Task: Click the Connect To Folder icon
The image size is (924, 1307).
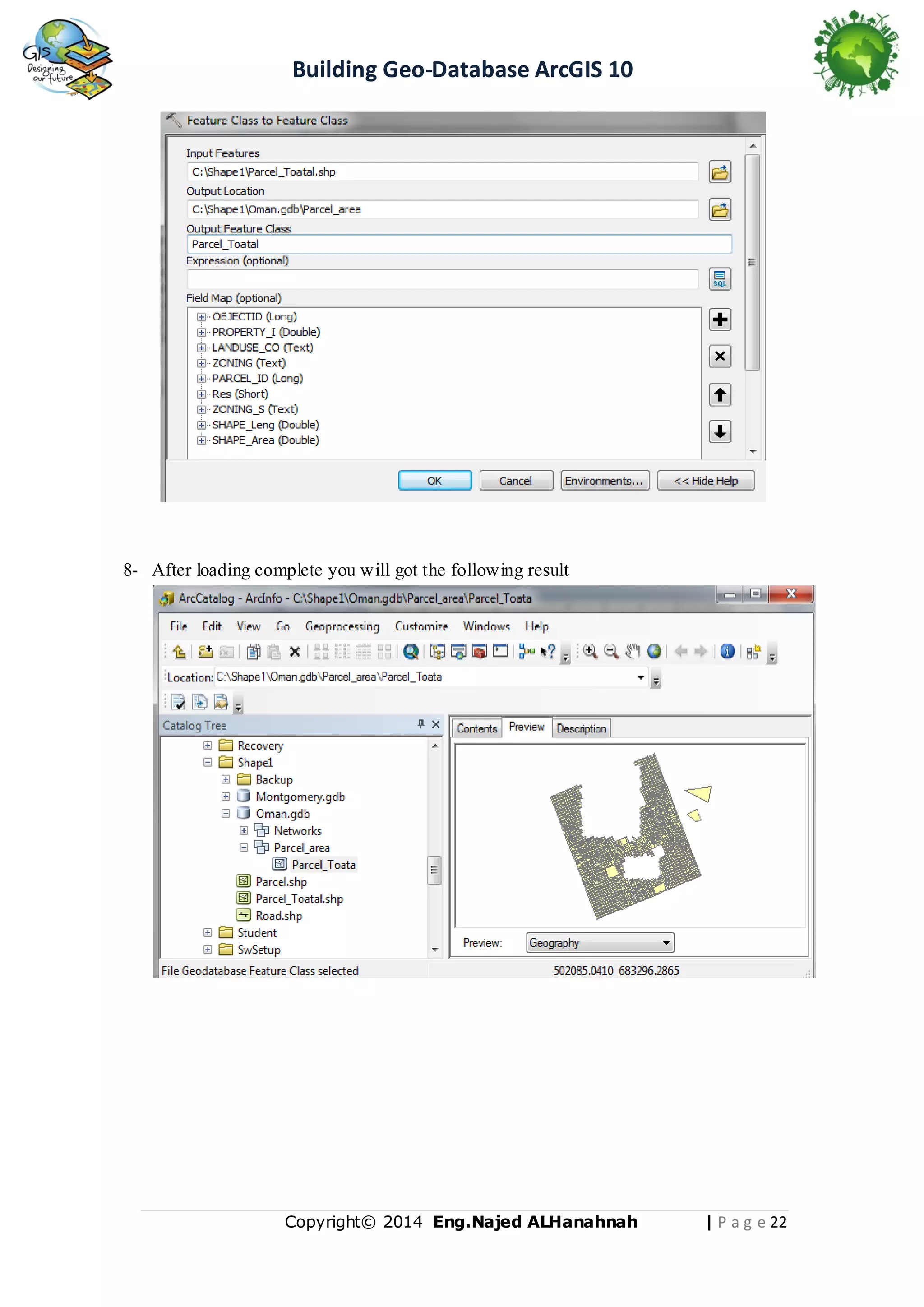Action: click(x=205, y=651)
